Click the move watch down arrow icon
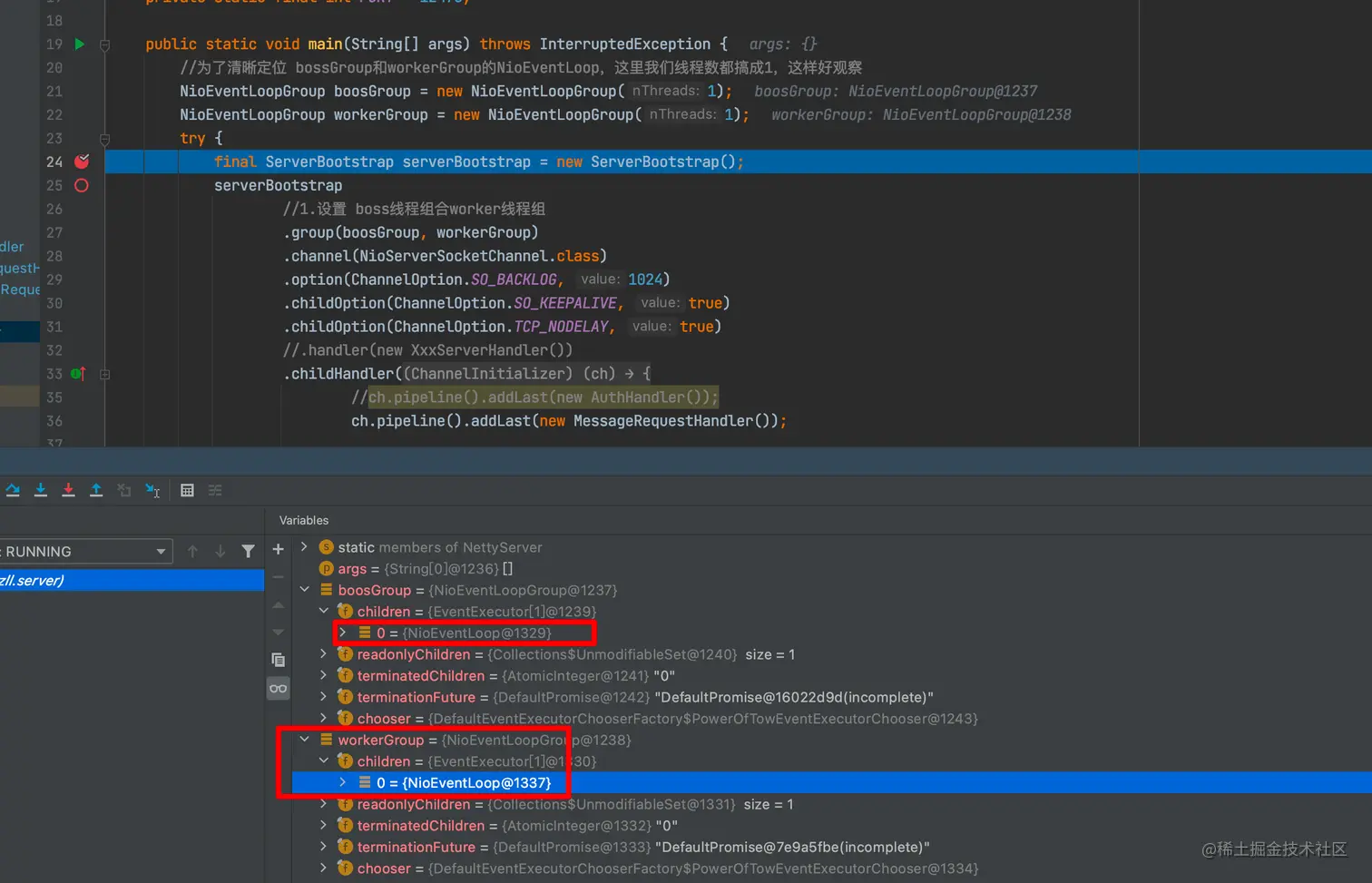The width and height of the screenshot is (1372, 883). coord(279,632)
